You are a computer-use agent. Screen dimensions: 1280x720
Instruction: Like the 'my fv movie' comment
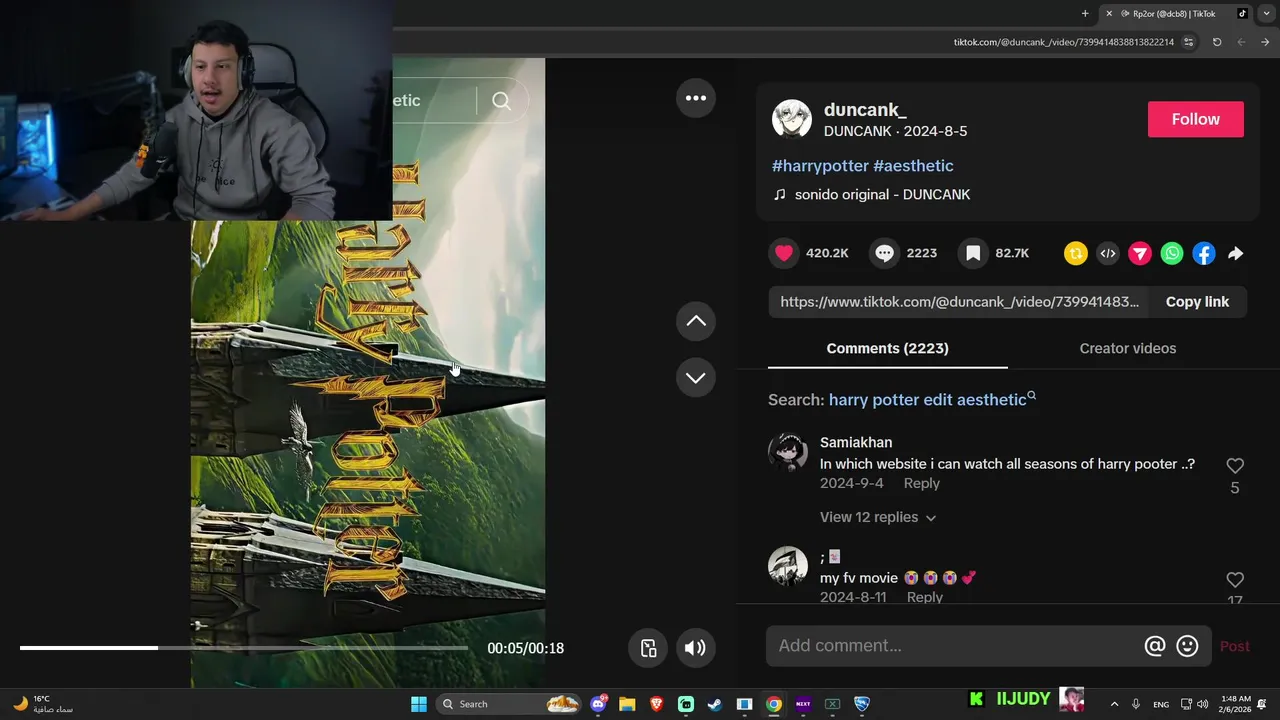tap(1235, 580)
